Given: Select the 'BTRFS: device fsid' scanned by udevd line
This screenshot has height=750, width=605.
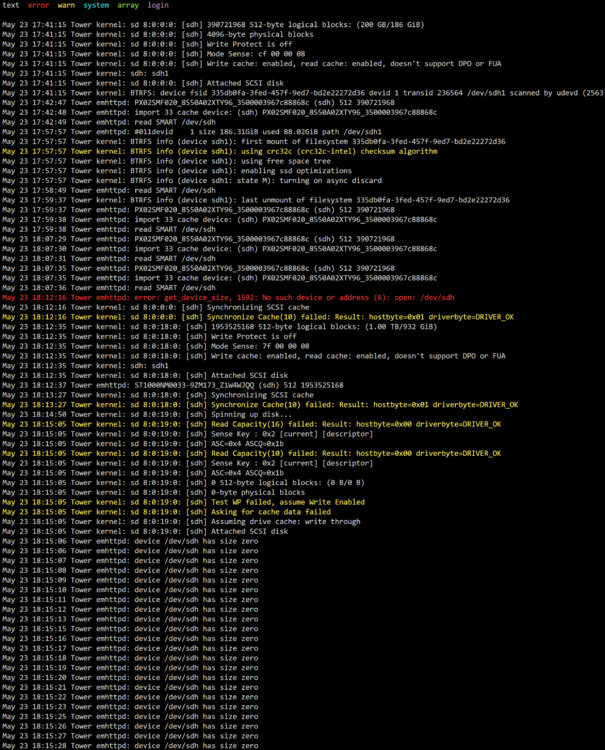Looking at the screenshot, I should tap(303, 93).
